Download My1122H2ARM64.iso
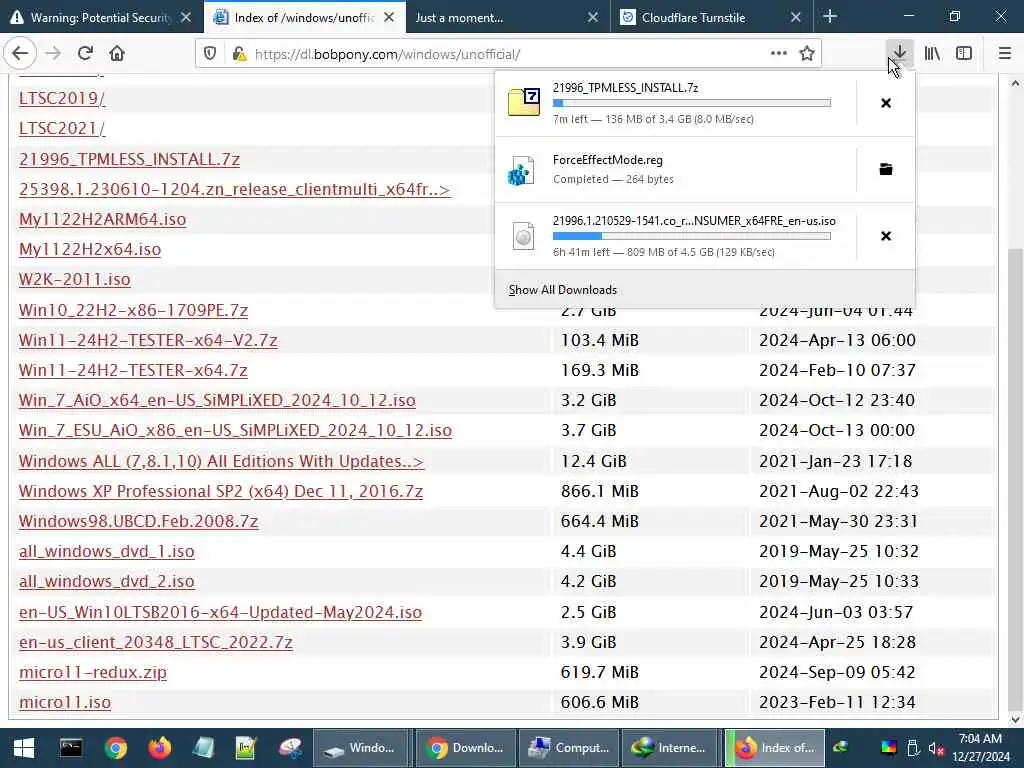 tap(103, 219)
